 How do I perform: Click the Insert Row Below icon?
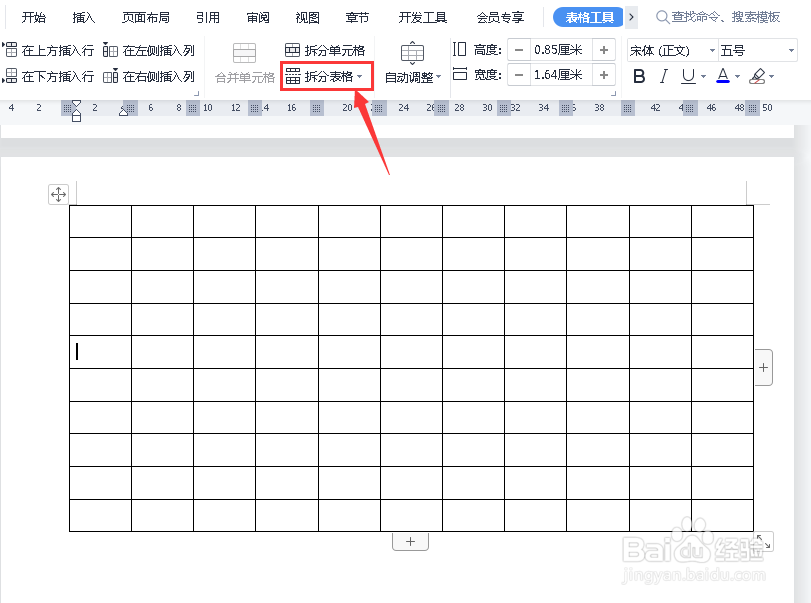pyautogui.click(x=10, y=74)
